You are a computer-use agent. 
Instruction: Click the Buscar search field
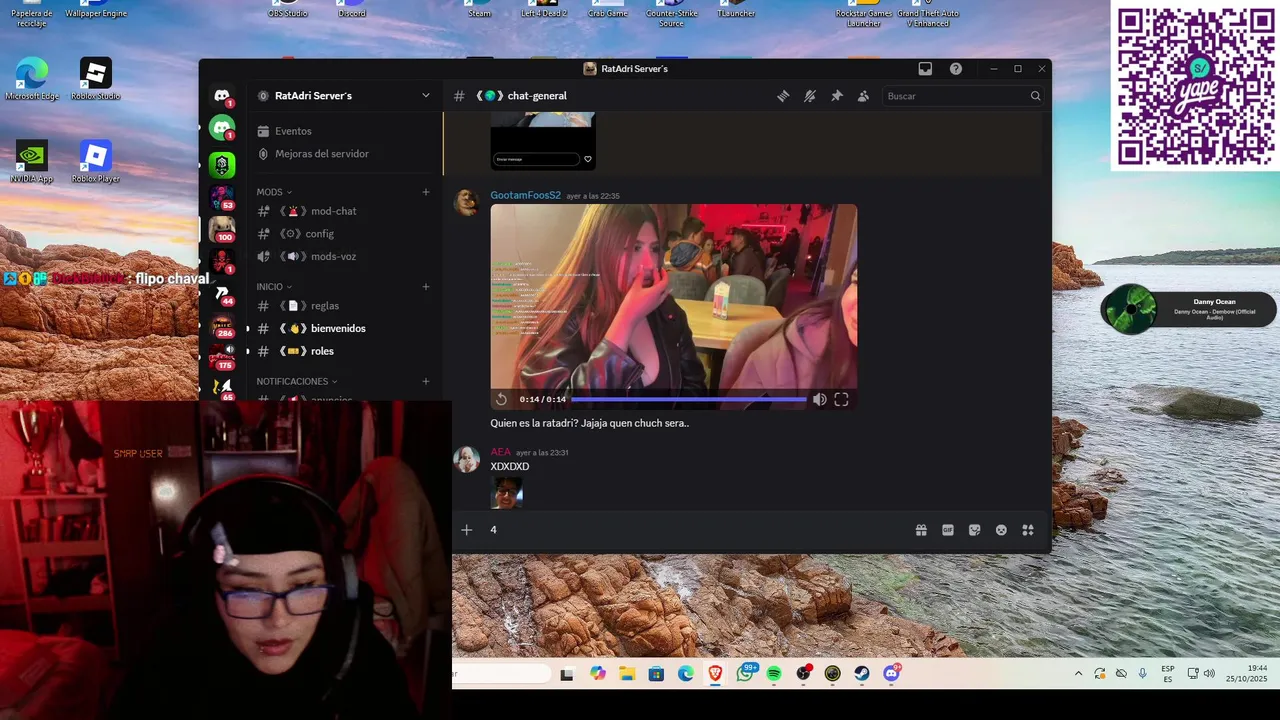(x=963, y=96)
